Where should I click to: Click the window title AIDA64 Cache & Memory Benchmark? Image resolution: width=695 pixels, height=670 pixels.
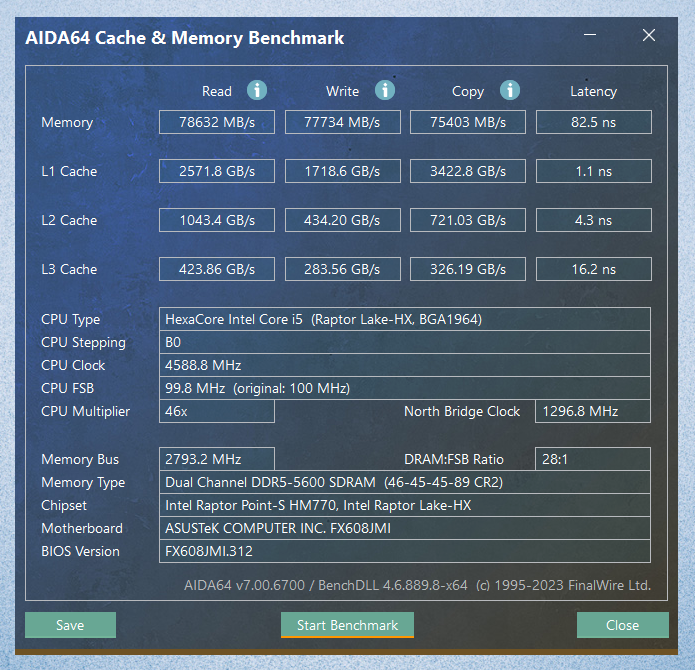coord(184,38)
